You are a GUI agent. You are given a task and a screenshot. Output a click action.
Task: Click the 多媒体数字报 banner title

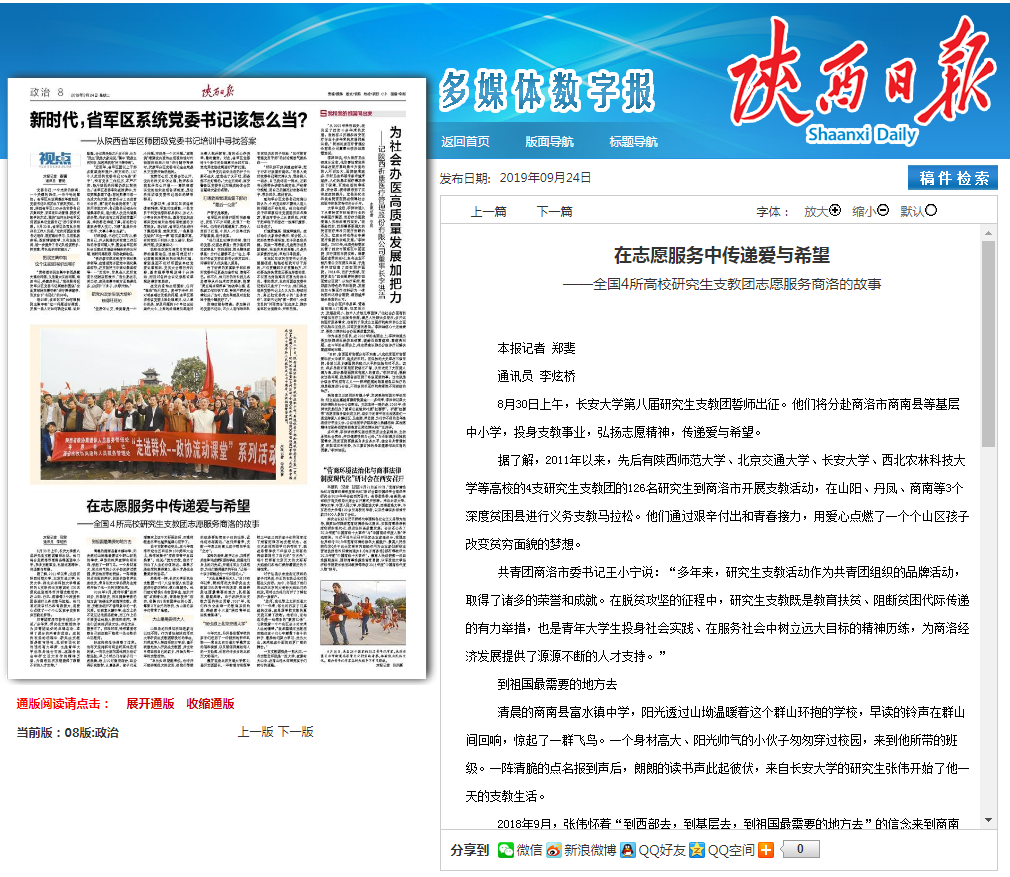point(547,91)
